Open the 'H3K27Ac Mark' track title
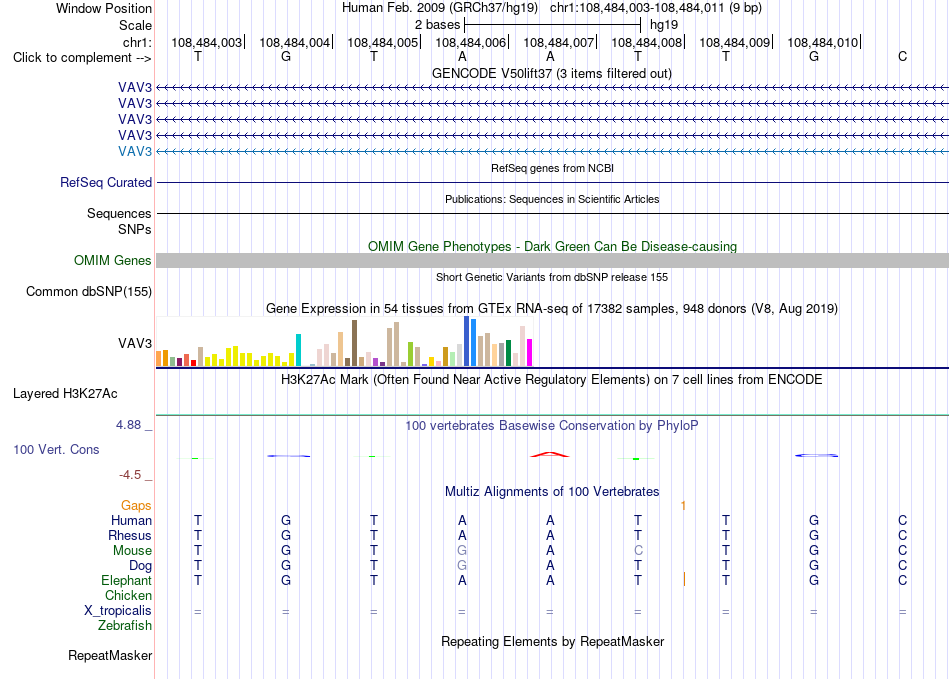Viewport: 950px width, 679px height. 552,380
